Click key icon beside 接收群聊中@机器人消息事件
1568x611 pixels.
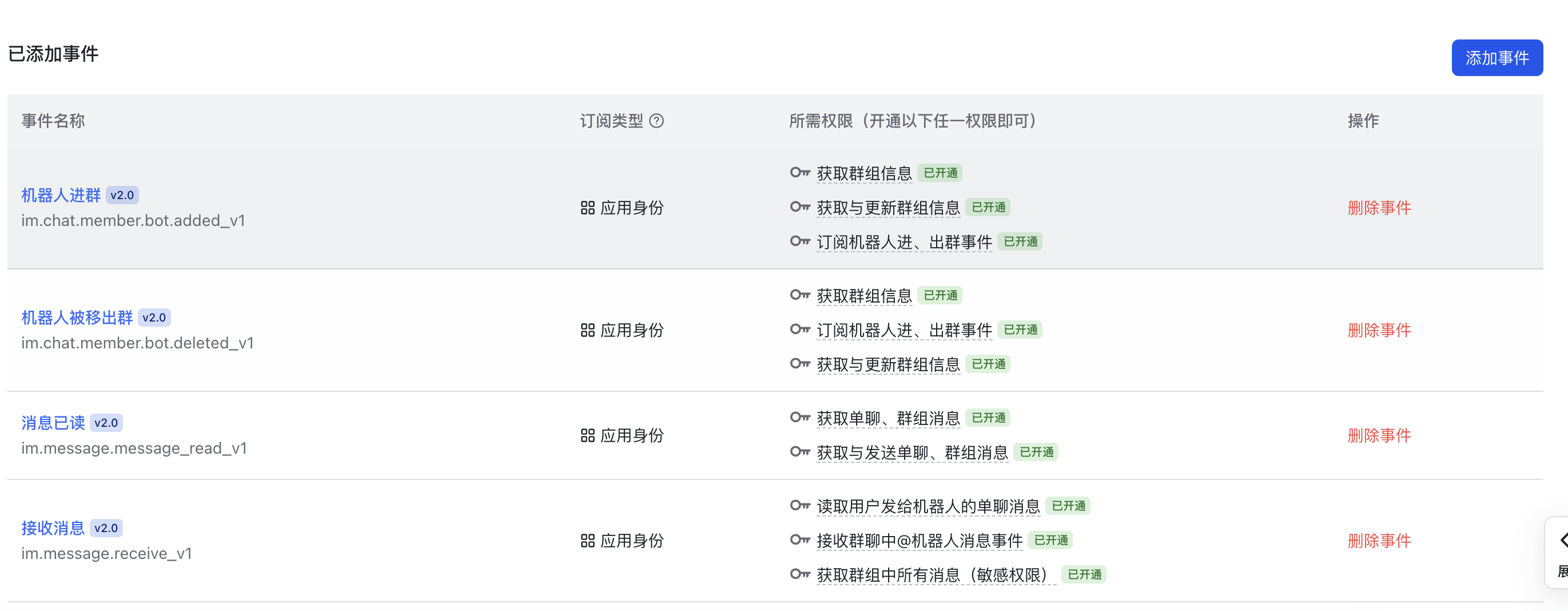click(799, 539)
